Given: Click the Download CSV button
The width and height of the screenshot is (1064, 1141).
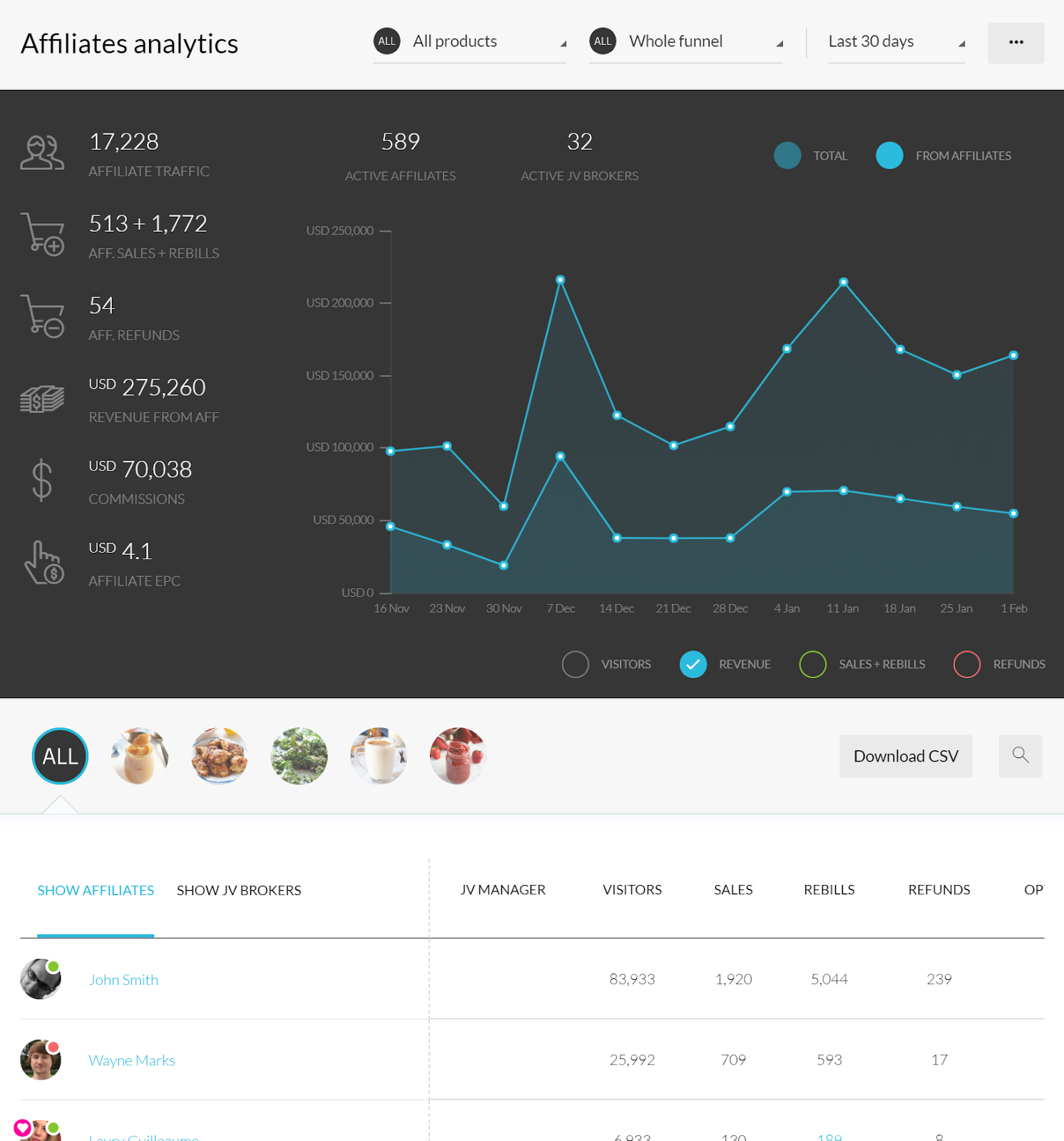Looking at the screenshot, I should [x=906, y=756].
